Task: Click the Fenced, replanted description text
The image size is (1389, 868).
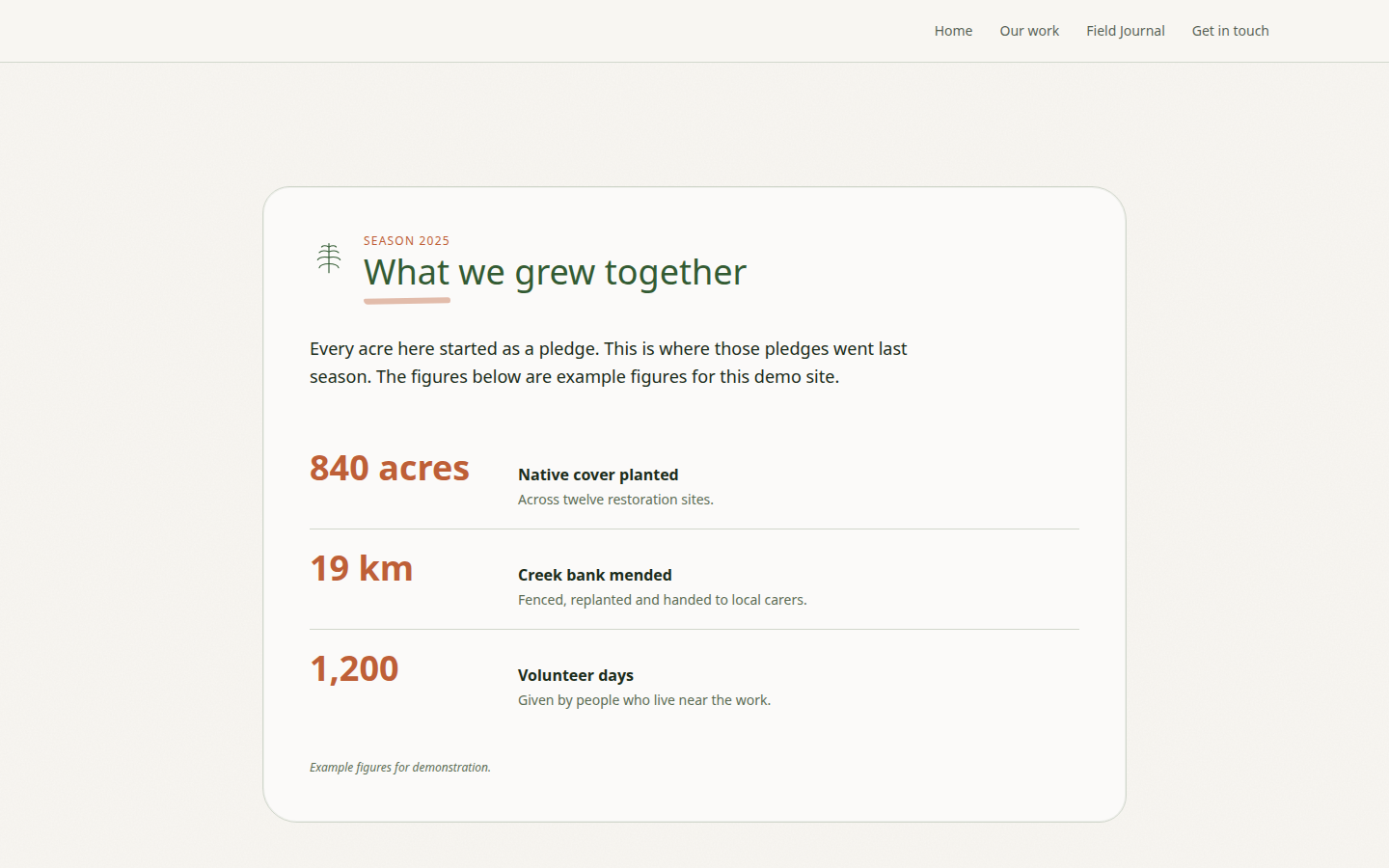Action: [x=662, y=600]
